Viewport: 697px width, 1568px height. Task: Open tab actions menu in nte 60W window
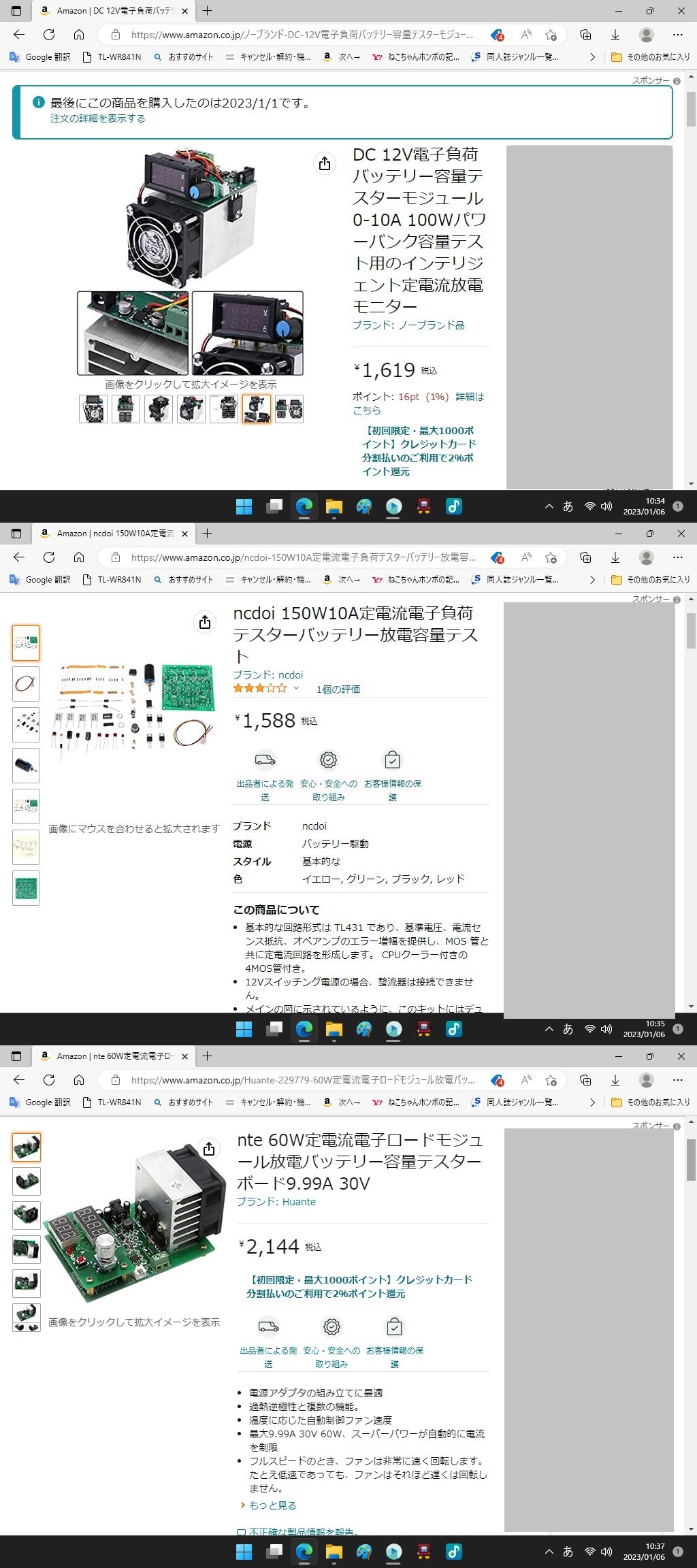(x=16, y=1056)
